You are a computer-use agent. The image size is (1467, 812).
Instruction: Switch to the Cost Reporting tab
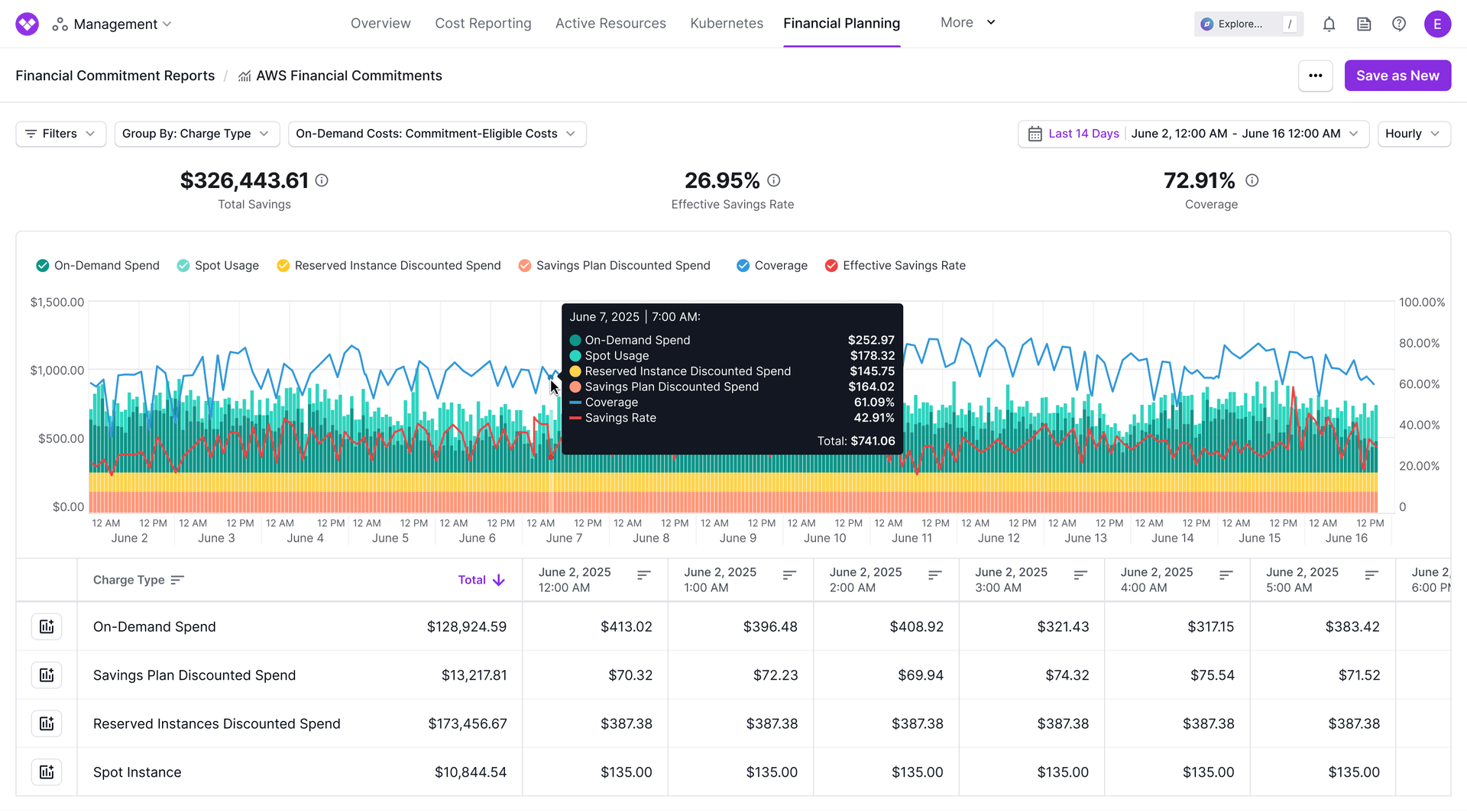483,24
